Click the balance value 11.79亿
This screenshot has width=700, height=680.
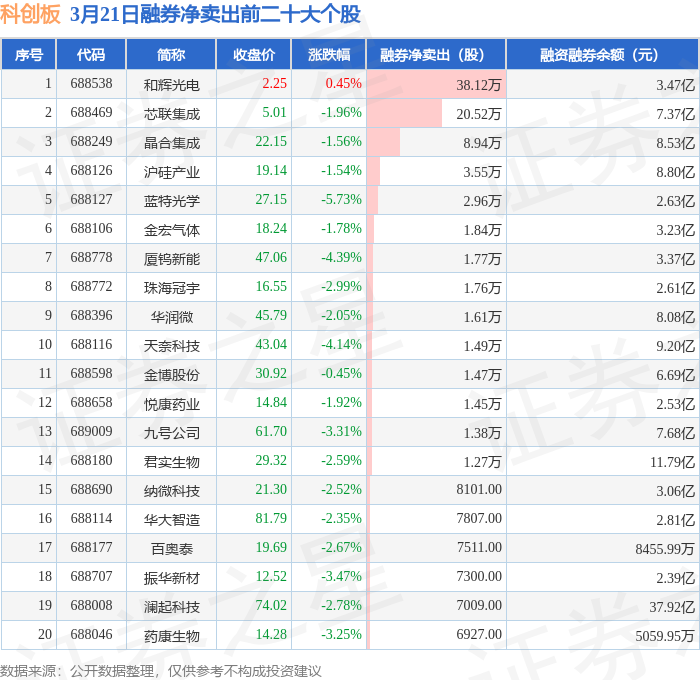pyautogui.click(x=672, y=462)
